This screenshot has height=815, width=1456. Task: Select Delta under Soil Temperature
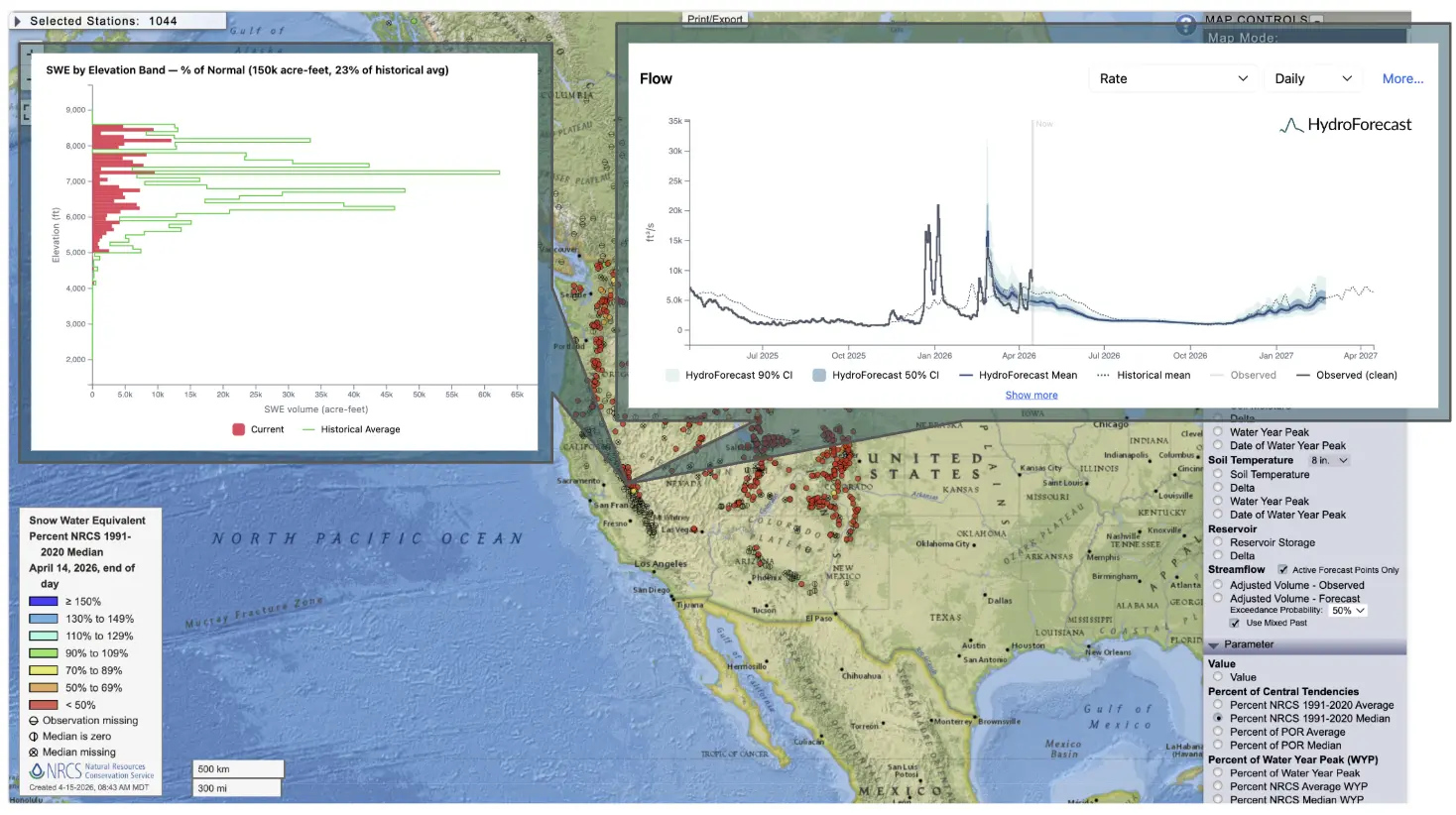(x=1218, y=488)
